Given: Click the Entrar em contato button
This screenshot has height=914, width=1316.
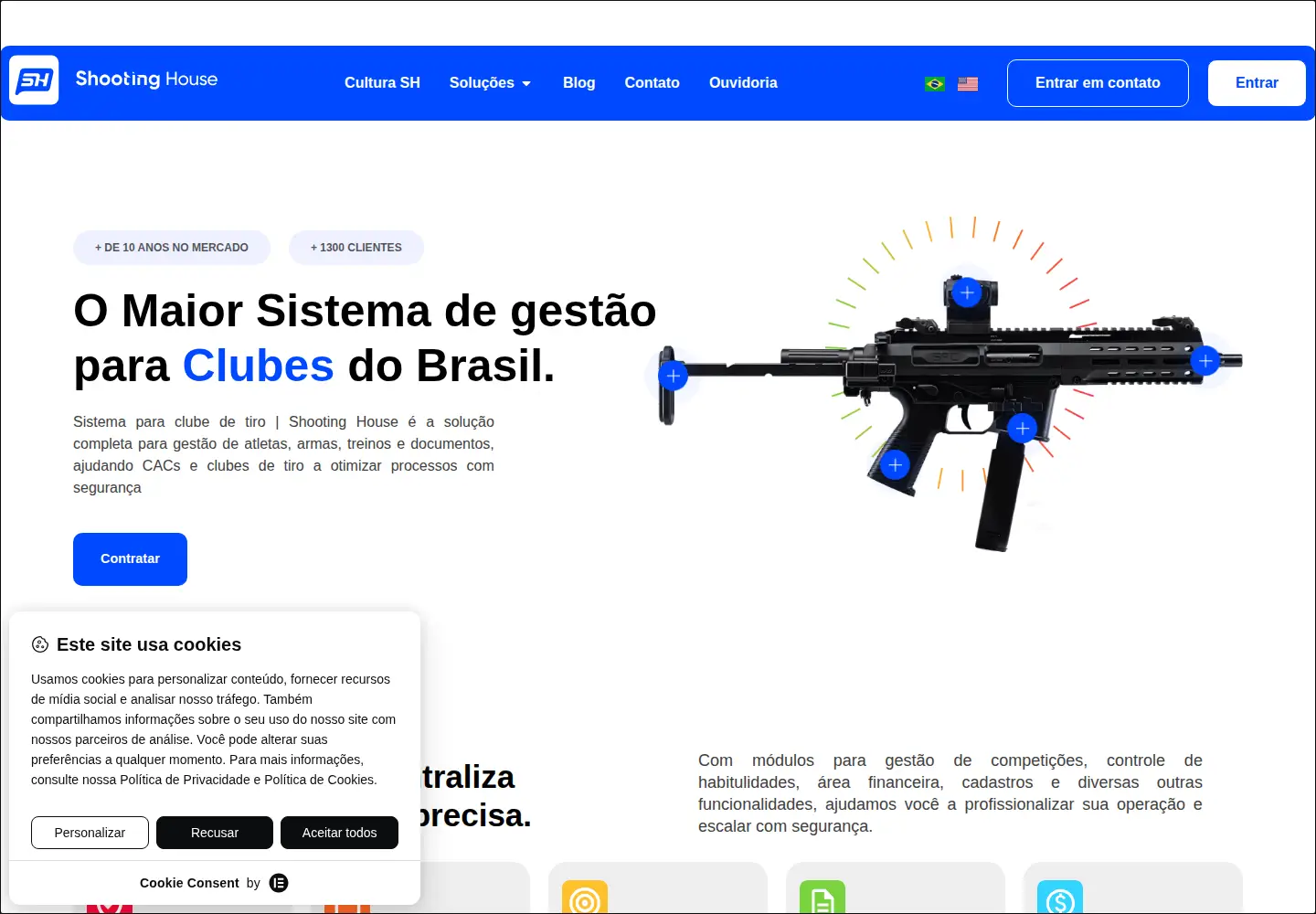Looking at the screenshot, I should 1098,83.
